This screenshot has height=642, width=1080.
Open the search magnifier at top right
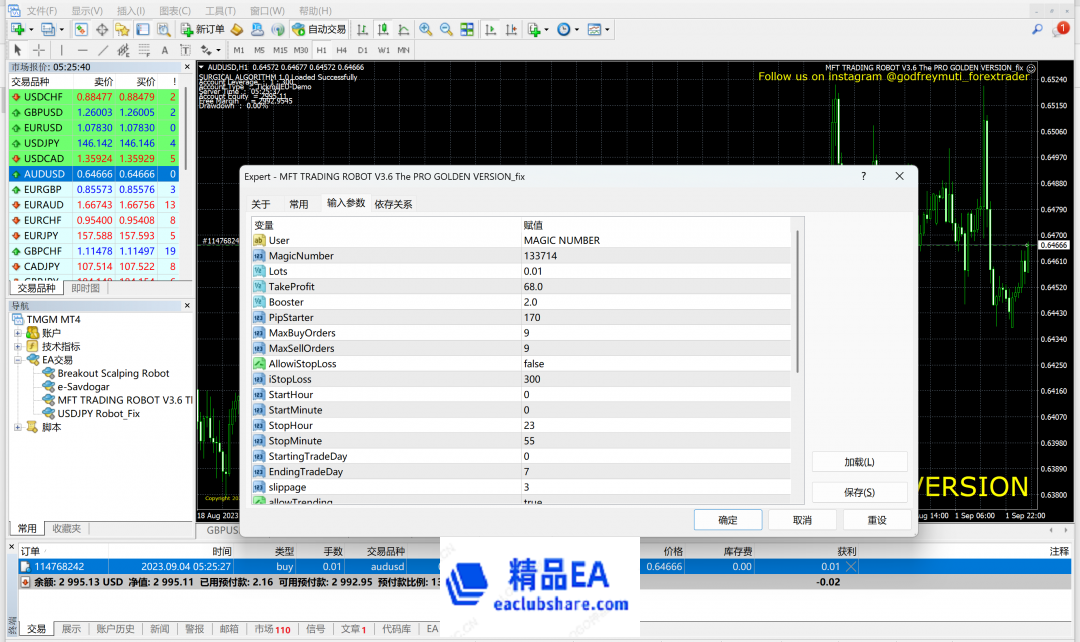pyautogui.click(x=1038, y=30)
